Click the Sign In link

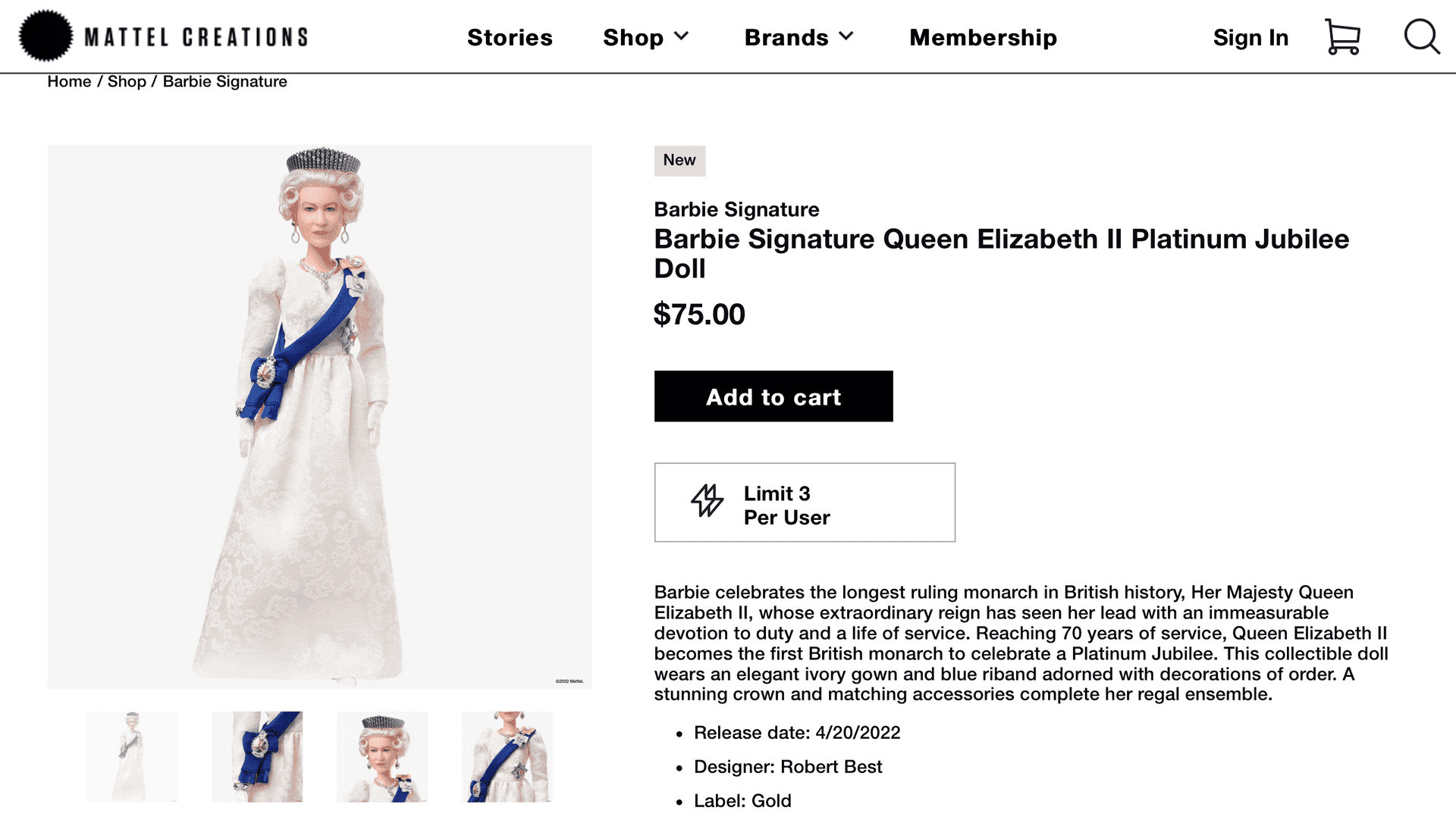(x=1250, y=37)
